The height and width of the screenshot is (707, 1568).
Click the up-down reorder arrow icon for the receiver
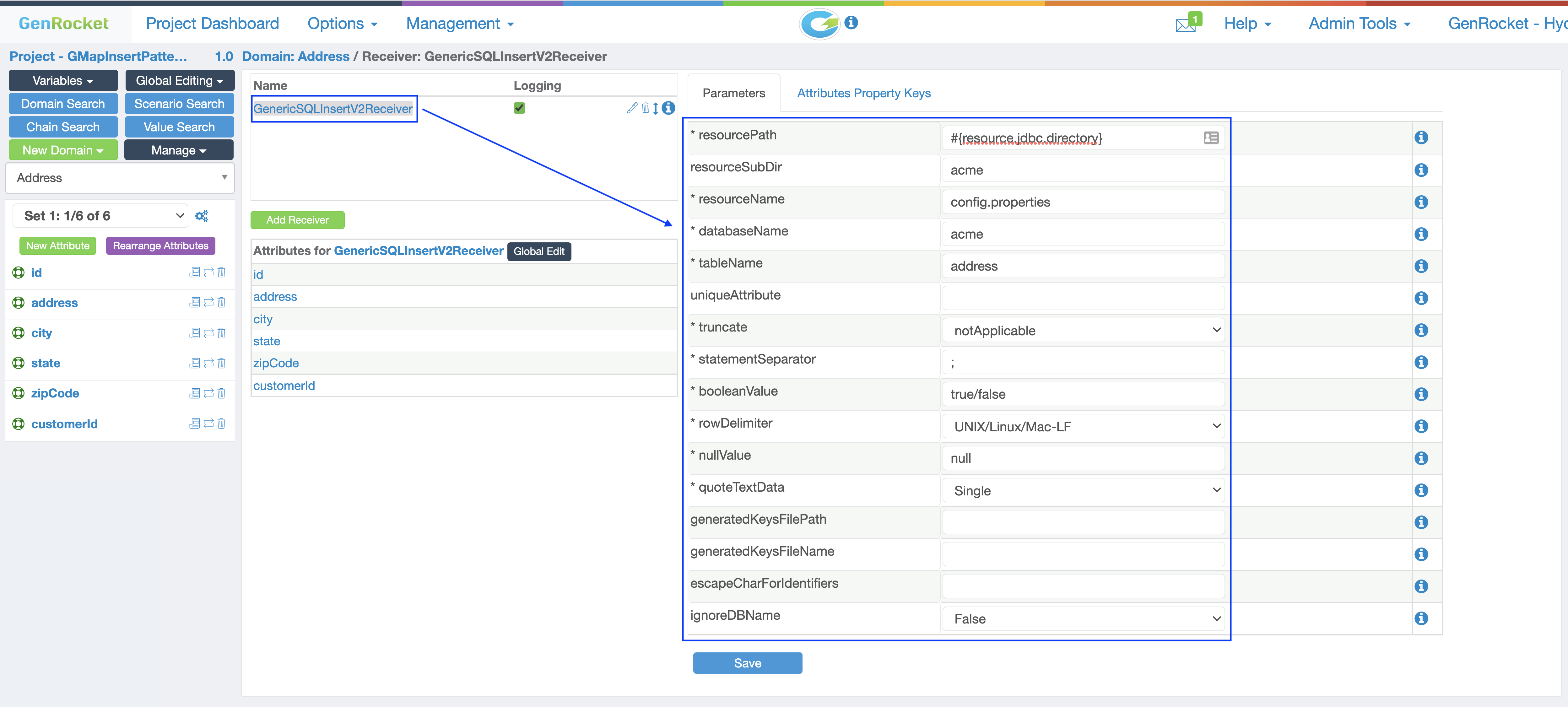tap(656, 108)
